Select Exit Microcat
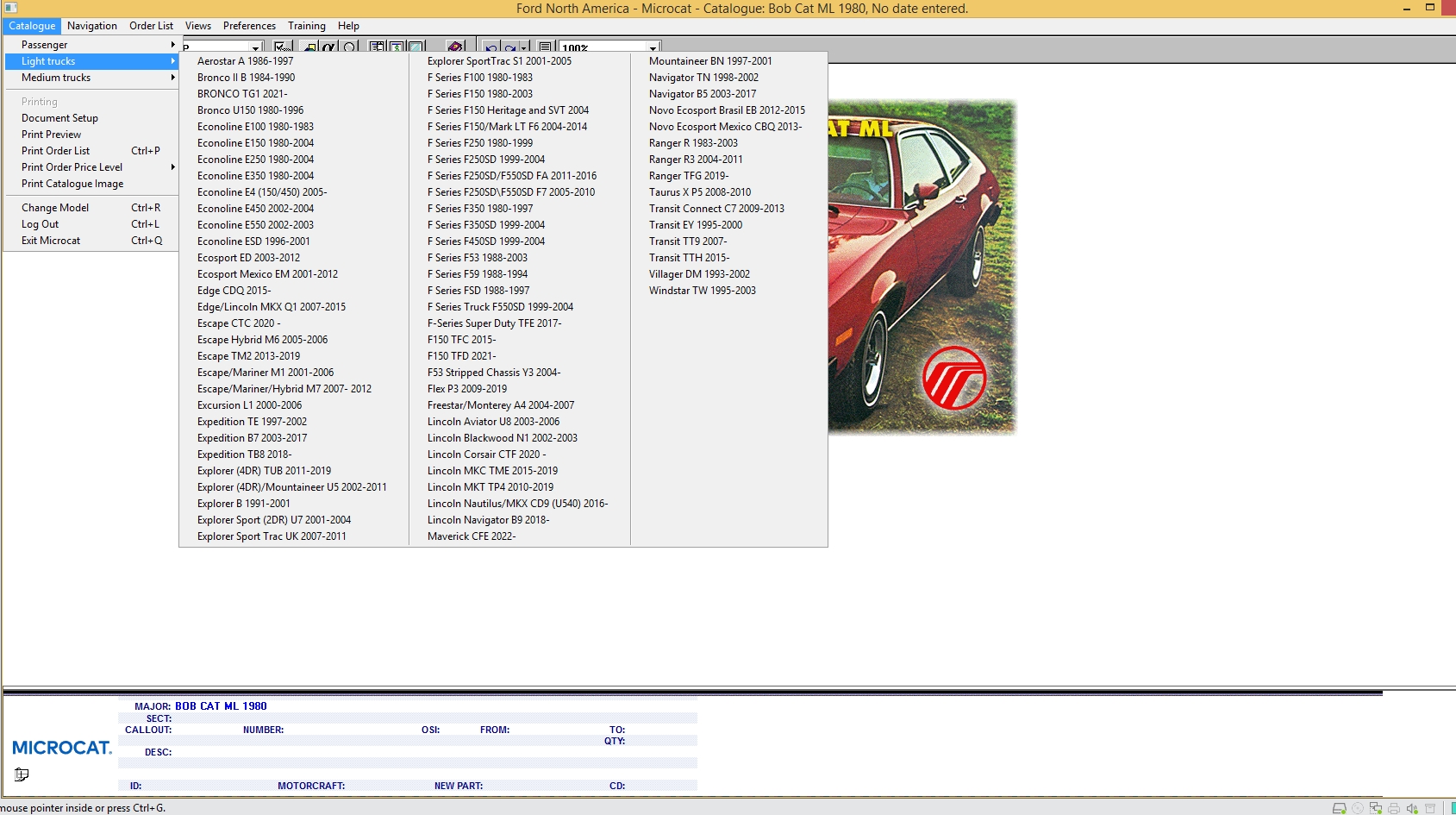The height and width of the screenshot is (815, 1456). pos(91,241)
